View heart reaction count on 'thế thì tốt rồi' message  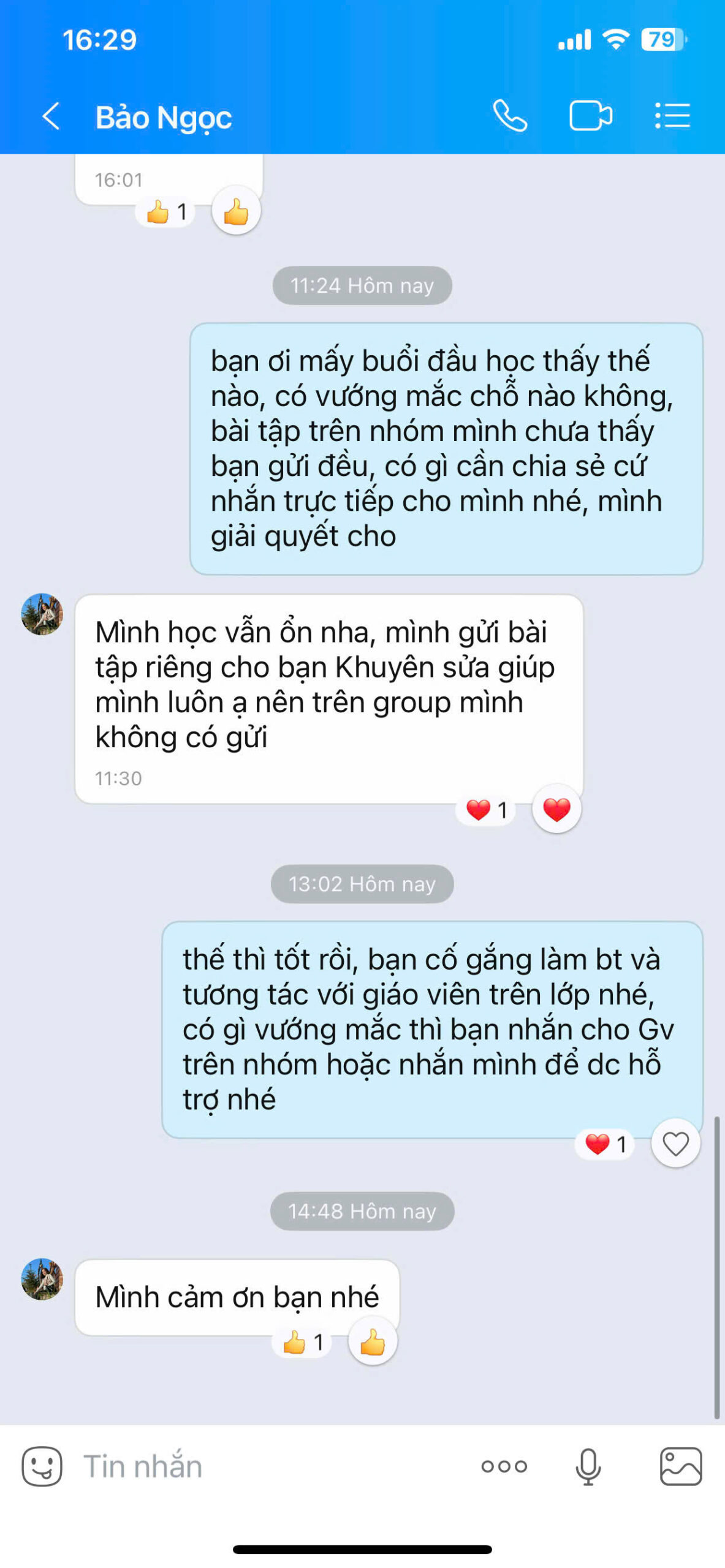pos(605,1144)
